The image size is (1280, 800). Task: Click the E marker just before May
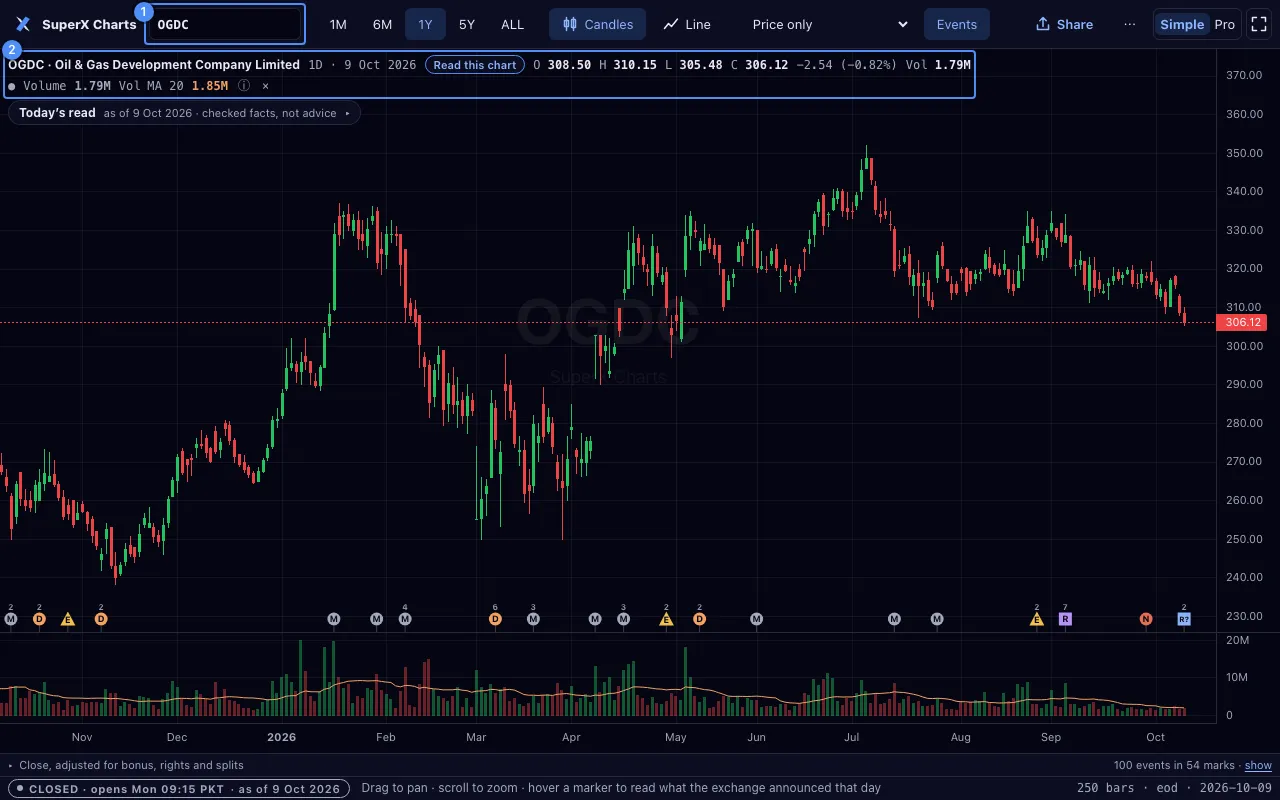point(666,619)
